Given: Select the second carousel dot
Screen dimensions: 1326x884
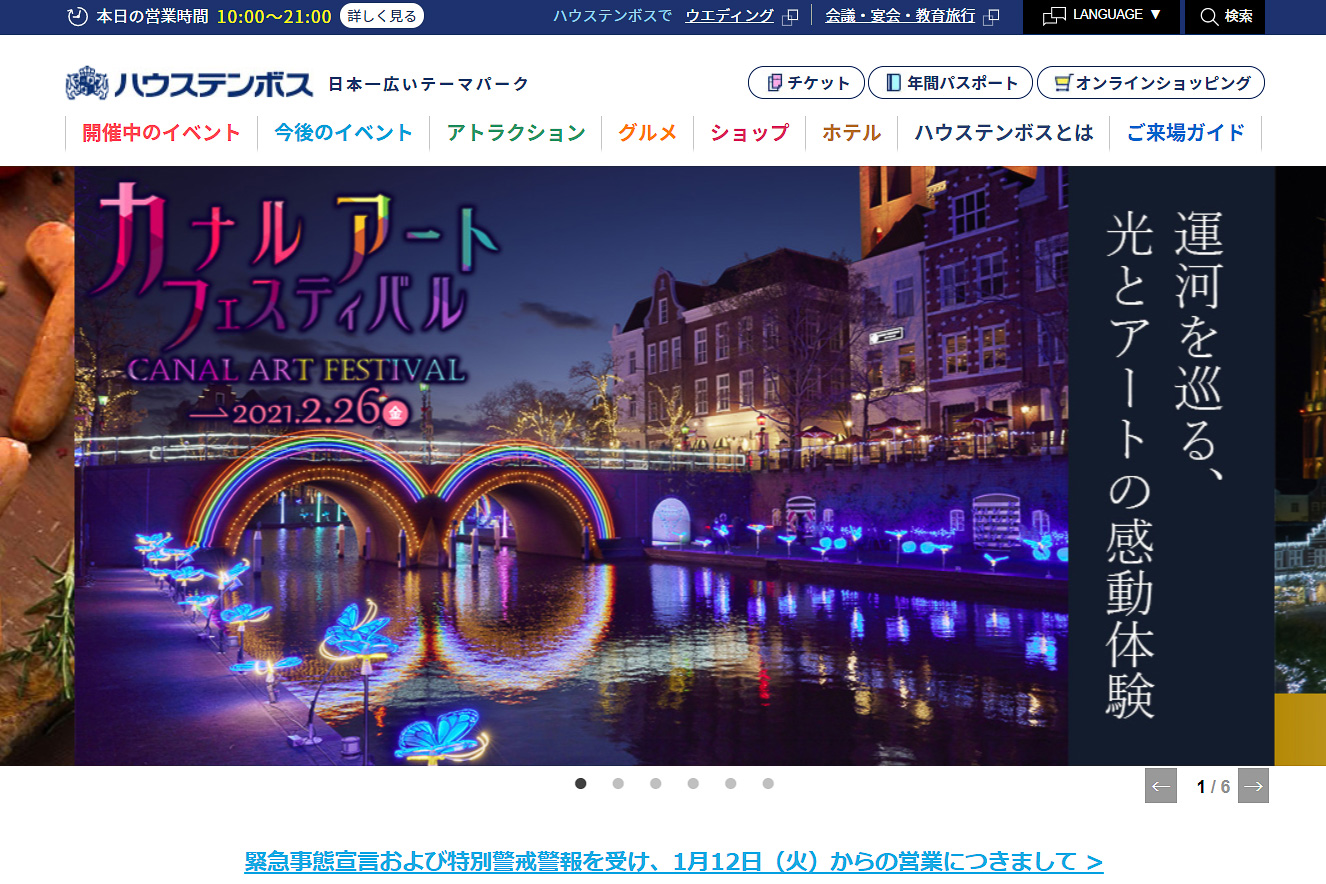Looking at the screenshot, I should click(x=618, y=784).
